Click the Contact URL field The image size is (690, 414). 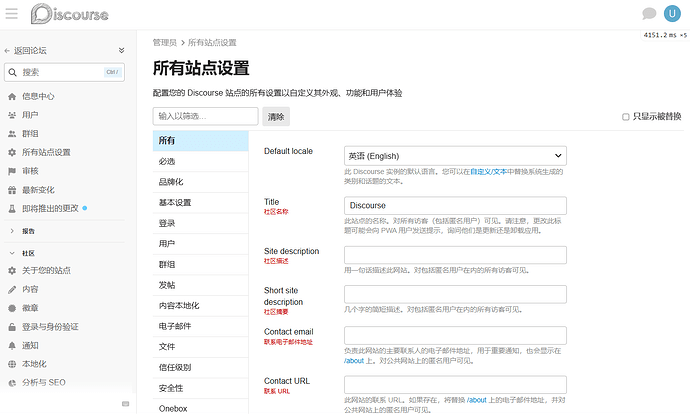[x=455, y=385]
